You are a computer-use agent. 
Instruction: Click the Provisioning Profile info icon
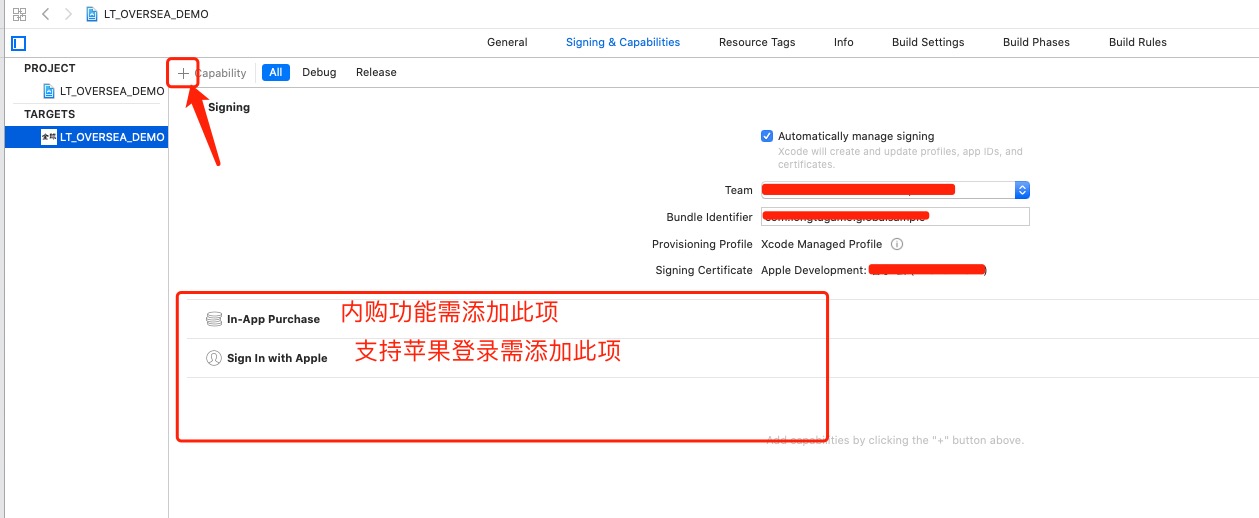(897, 244)
